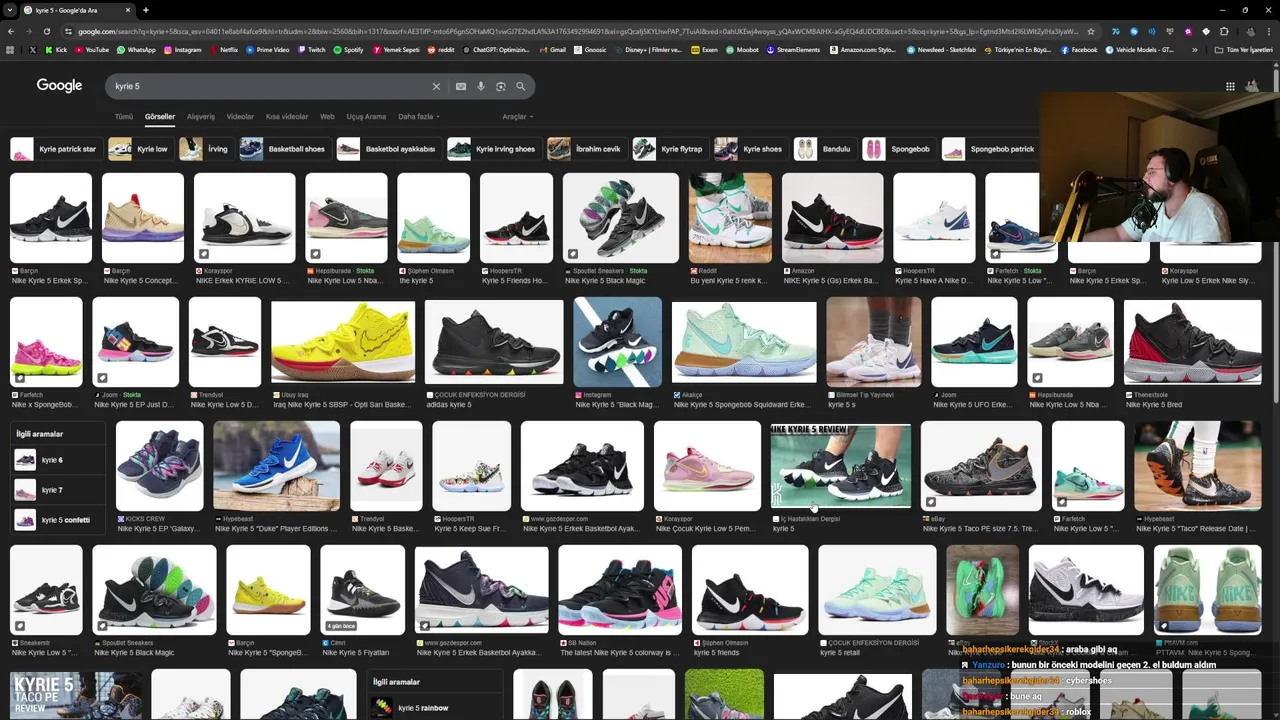Open Araçlar tools dropdown
The image size is (1280, 720).
coord(517,117)
